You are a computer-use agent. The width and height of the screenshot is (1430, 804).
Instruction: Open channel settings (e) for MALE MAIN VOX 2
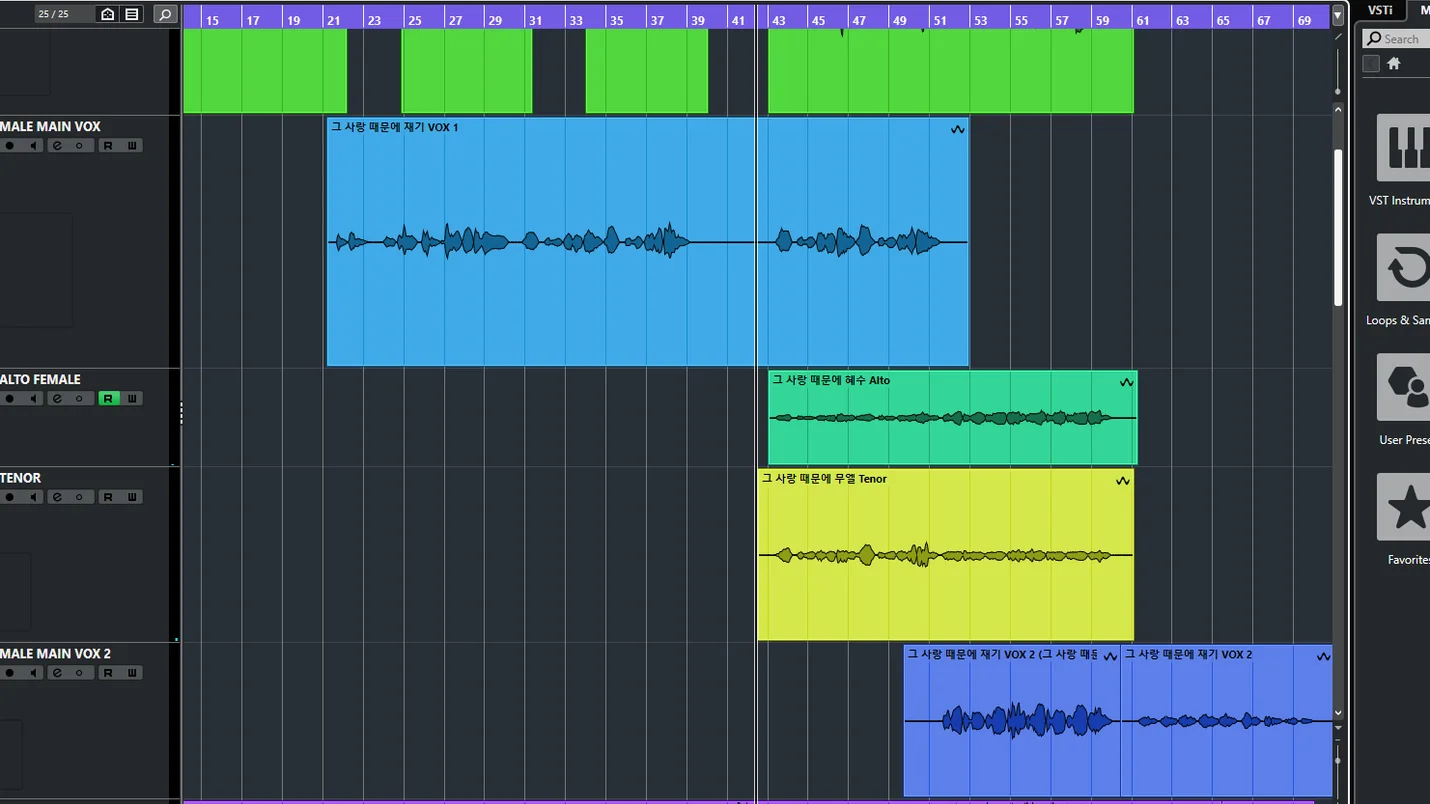(58, 673)
